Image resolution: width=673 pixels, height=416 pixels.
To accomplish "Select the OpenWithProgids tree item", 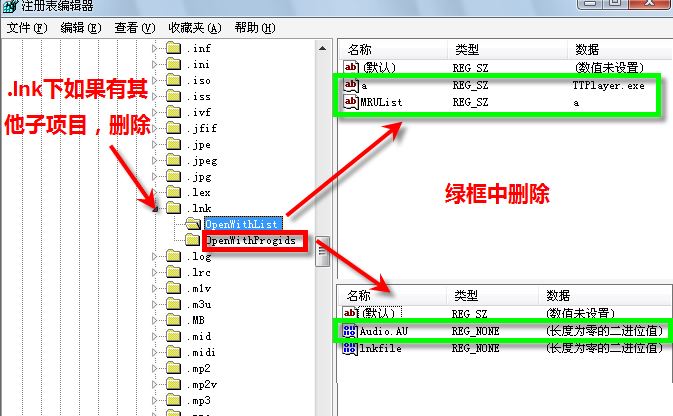I will pyautogui.click(x=251, y=240).
